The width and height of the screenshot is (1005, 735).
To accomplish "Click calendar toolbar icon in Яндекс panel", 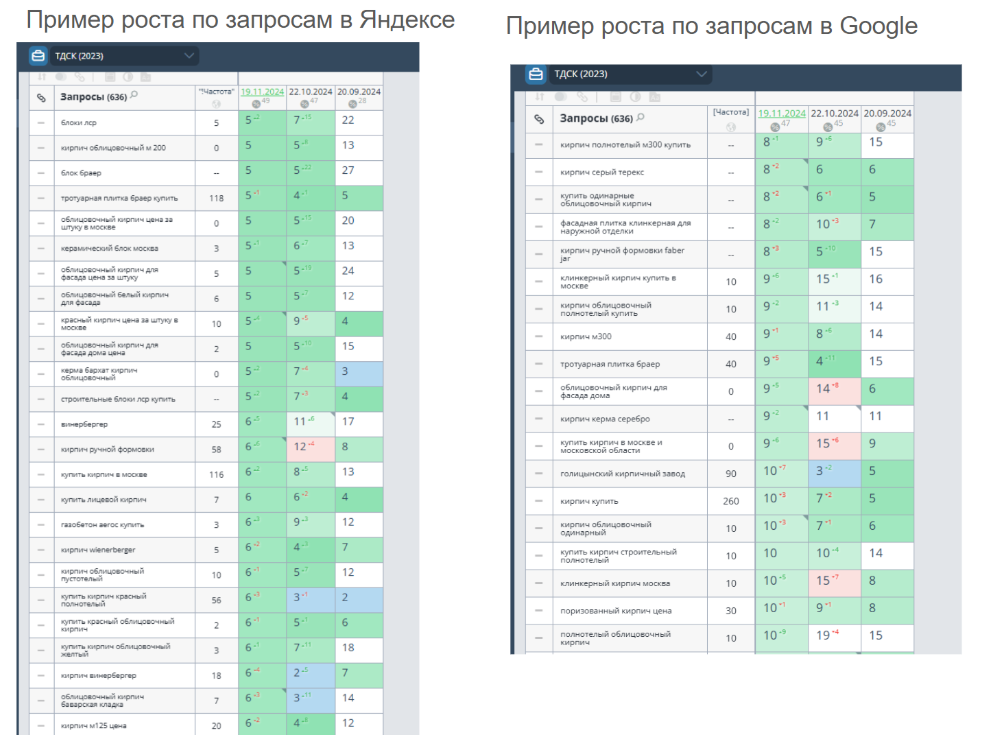I will tap(110, 77).
